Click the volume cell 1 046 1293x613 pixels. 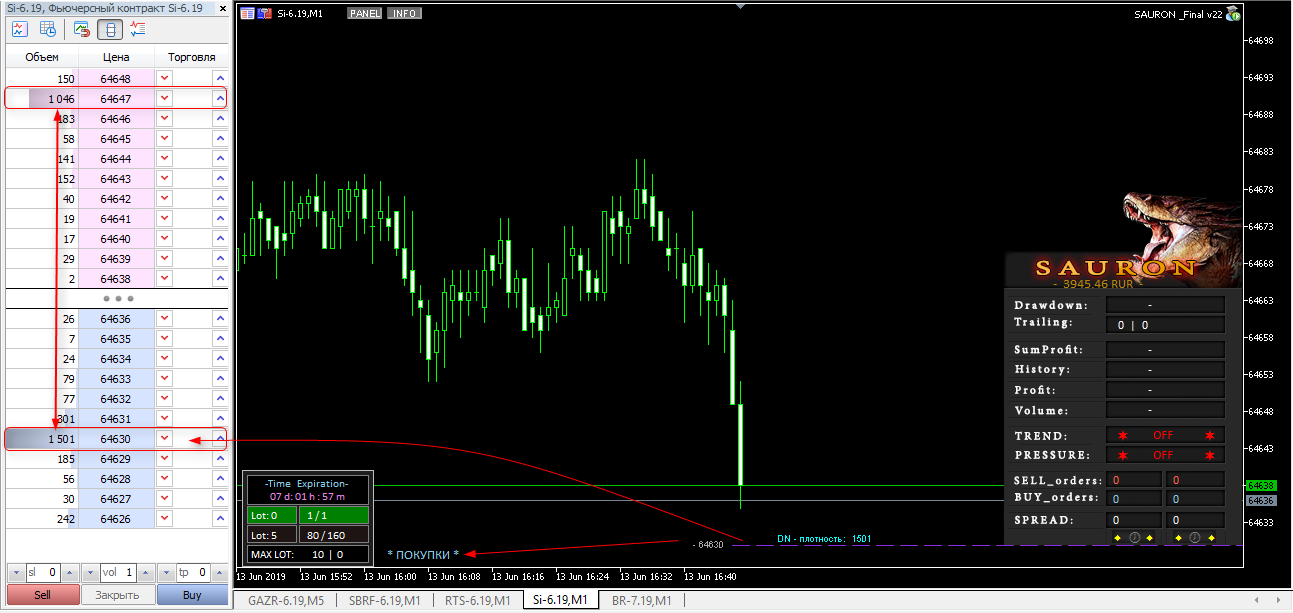point(42,98)
